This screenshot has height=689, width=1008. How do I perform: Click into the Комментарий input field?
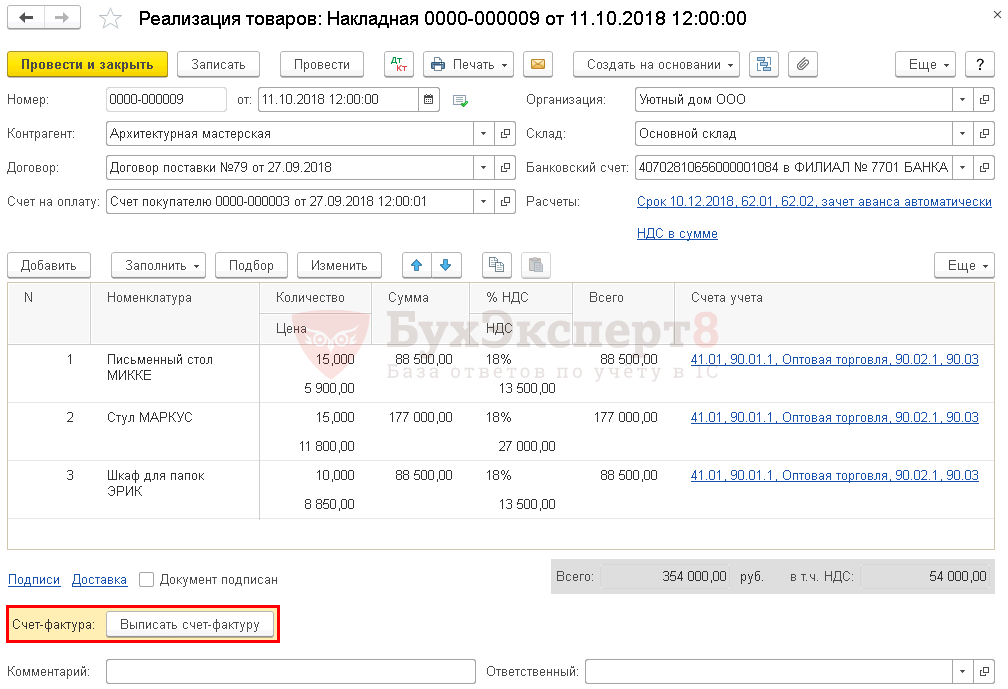[x=290, y=672]
